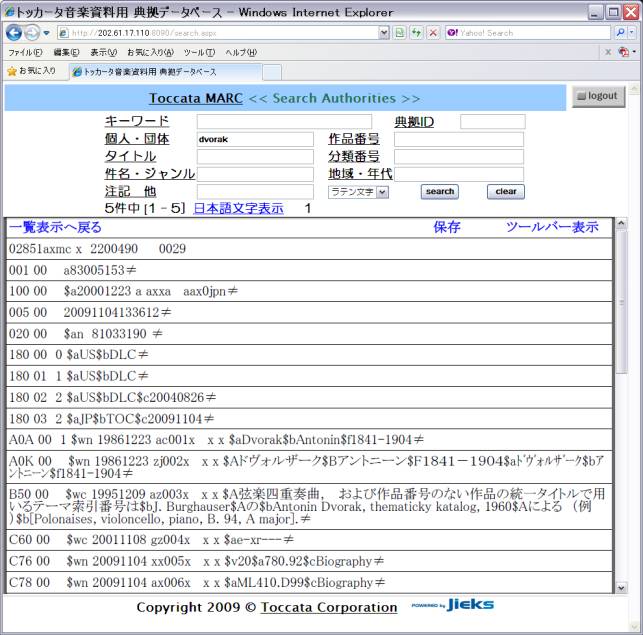Open the 表示(V) menu

click(x=103, y=53)
